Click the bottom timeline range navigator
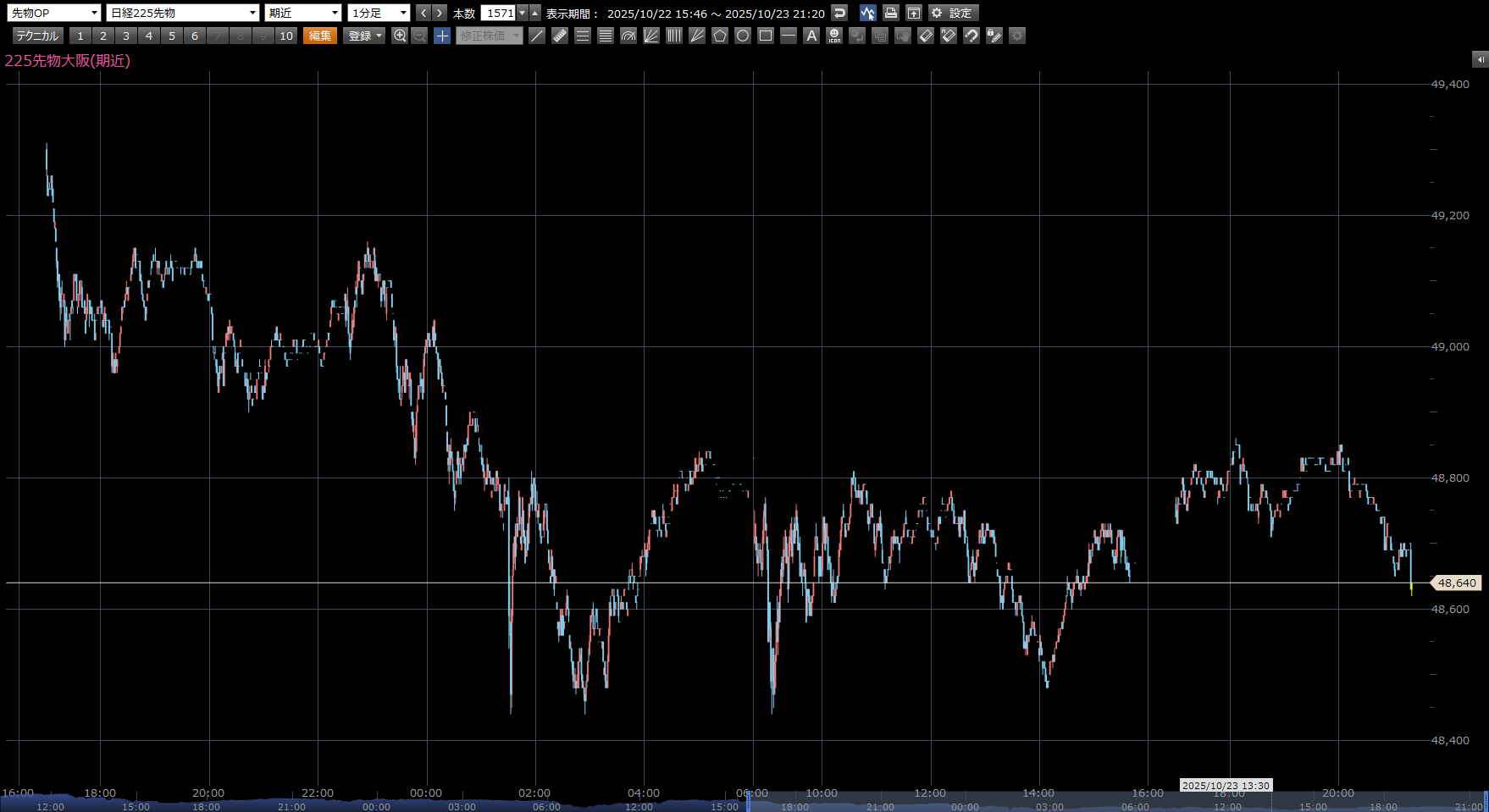This screenshot has height=812, width=1489. tap(744, 805)
